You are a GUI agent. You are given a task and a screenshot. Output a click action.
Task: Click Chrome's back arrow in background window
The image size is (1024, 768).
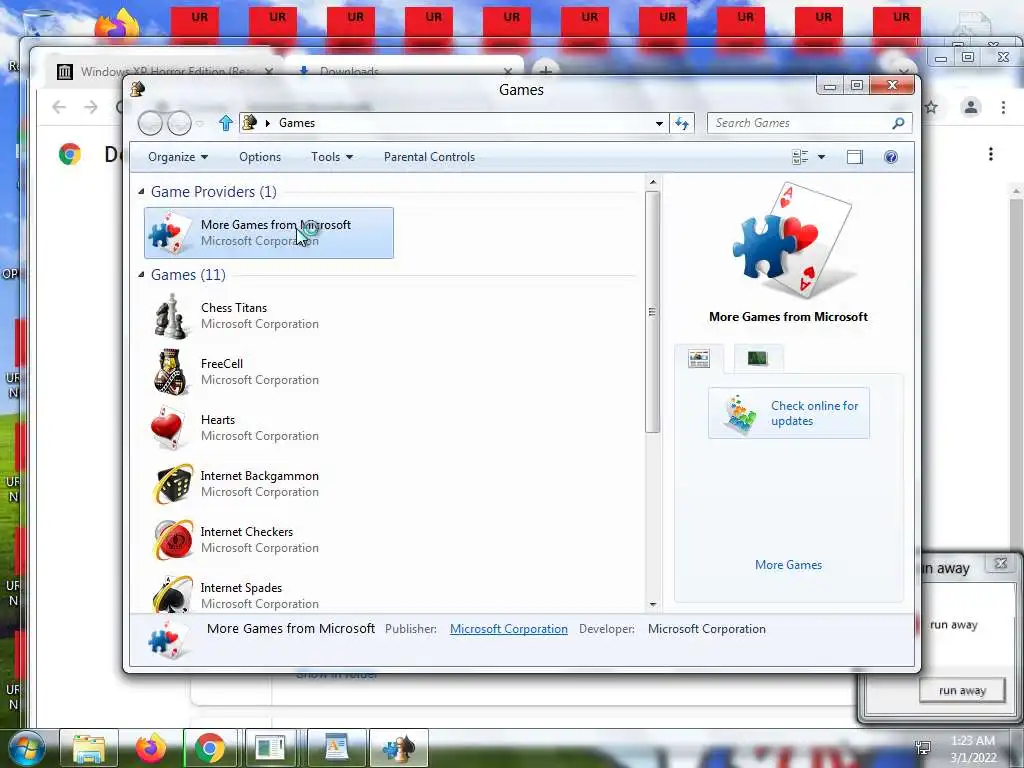click(x=59, y=107)
